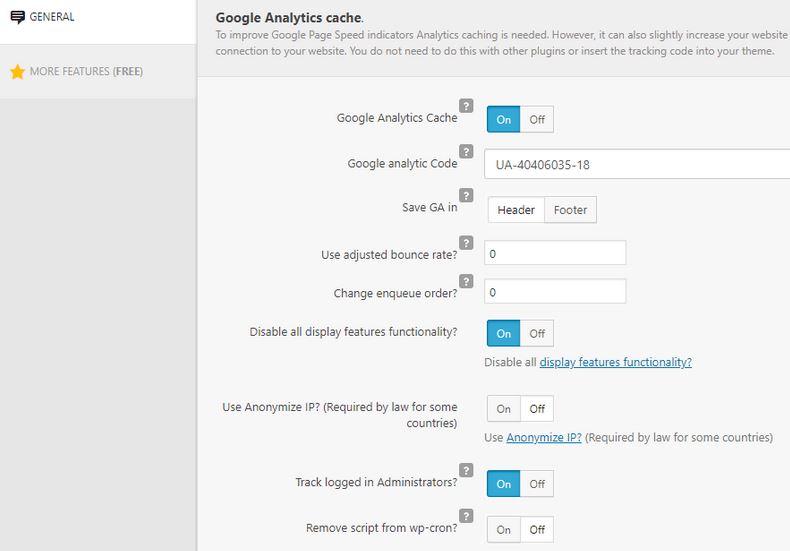Turn Google Analytics Cache On
The width and height of the screenshot is (790, 551).
[503, 119]
